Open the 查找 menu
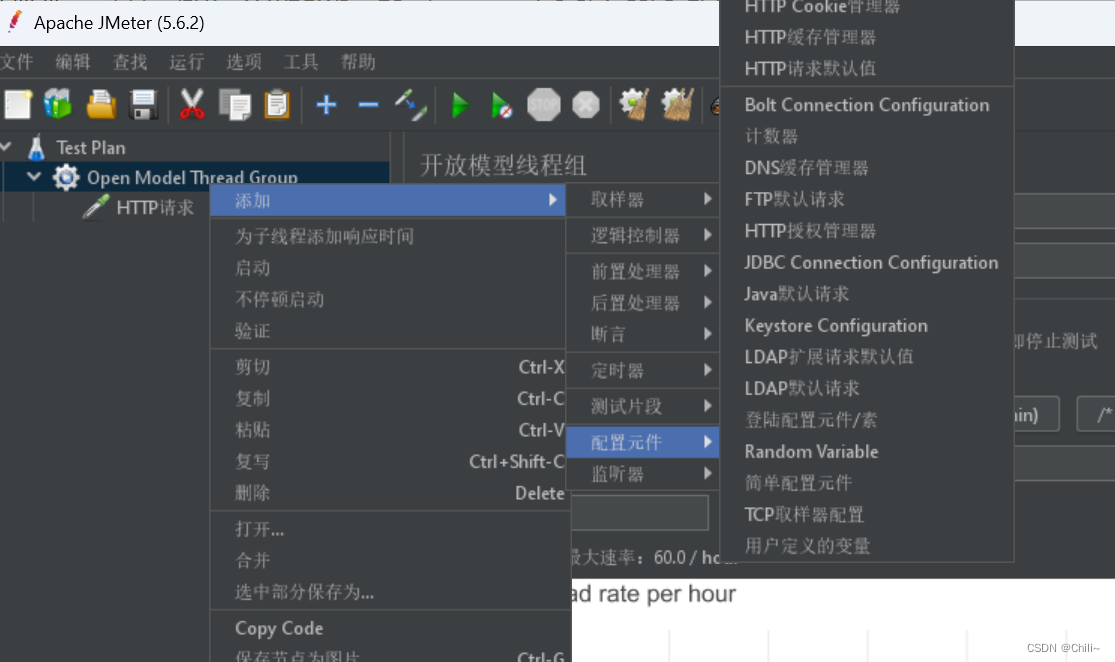This screenshot has height=662, width=1115. pos(130,62)
